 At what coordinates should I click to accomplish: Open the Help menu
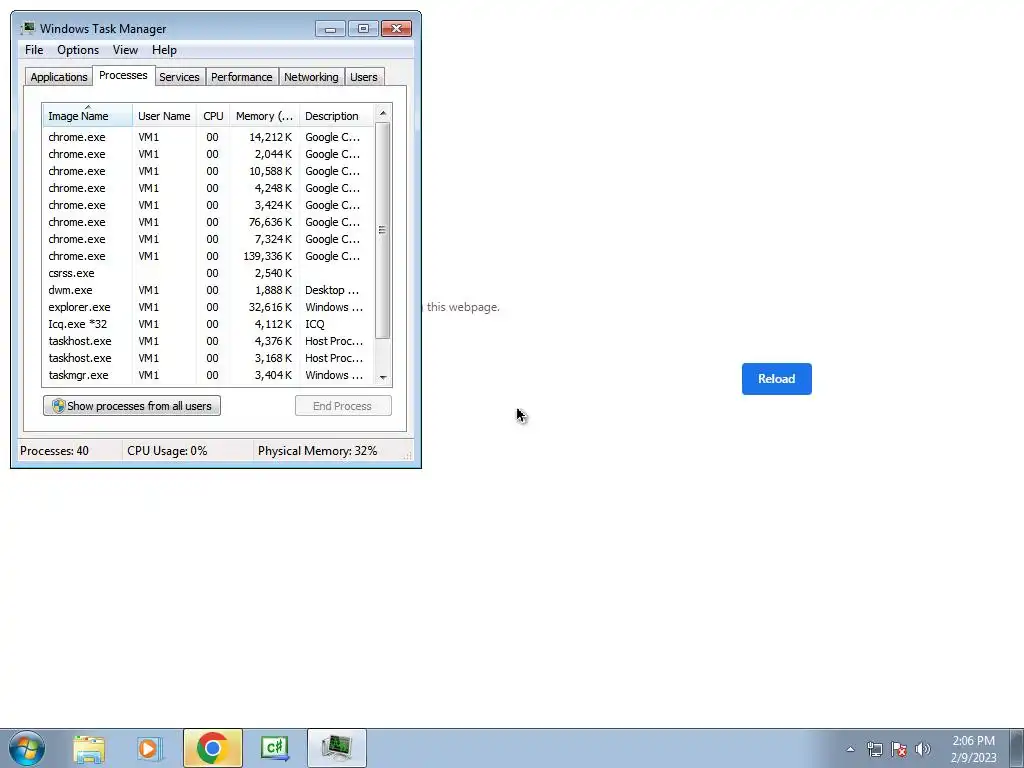(164, 50)
